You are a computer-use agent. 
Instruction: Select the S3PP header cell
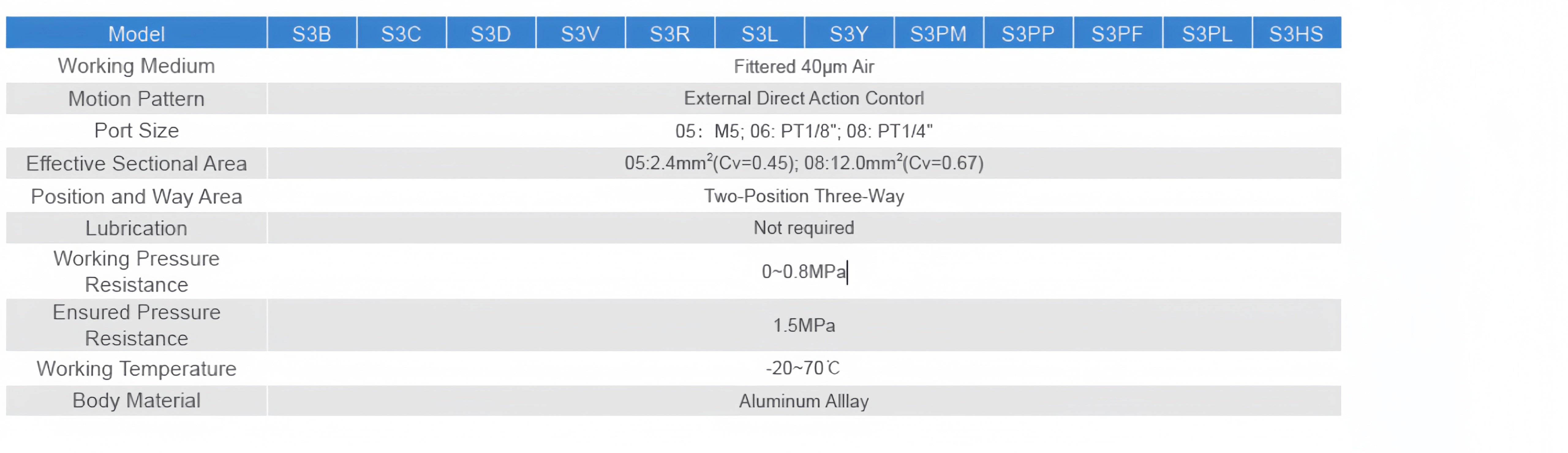1028,33
